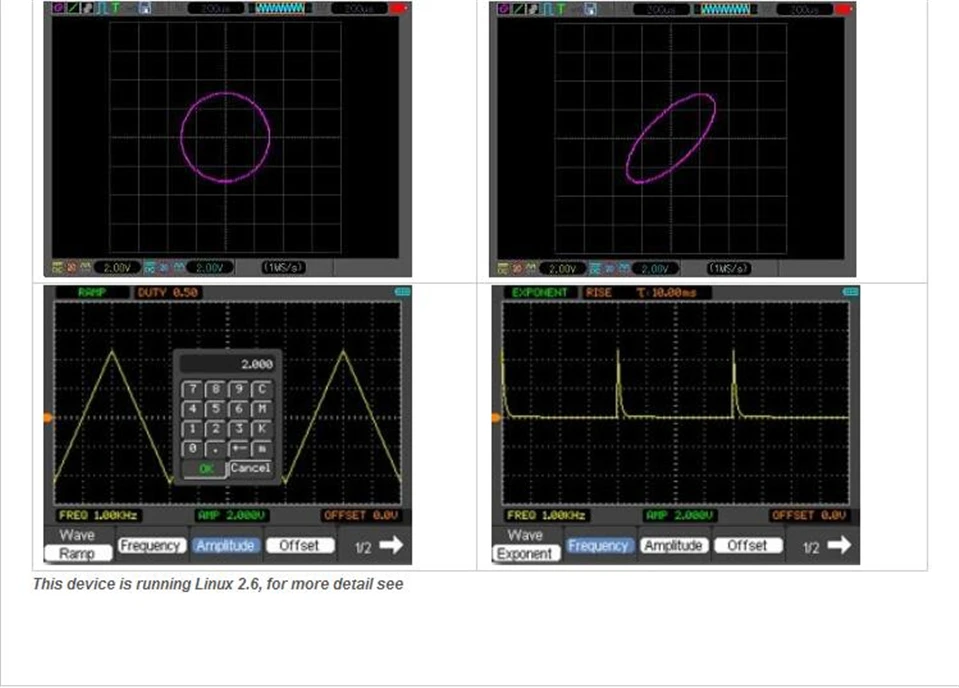This screenshot has height=688, width=959.
Task: Select Frequency on the Exponent screen
Action: tap(598, 546)
